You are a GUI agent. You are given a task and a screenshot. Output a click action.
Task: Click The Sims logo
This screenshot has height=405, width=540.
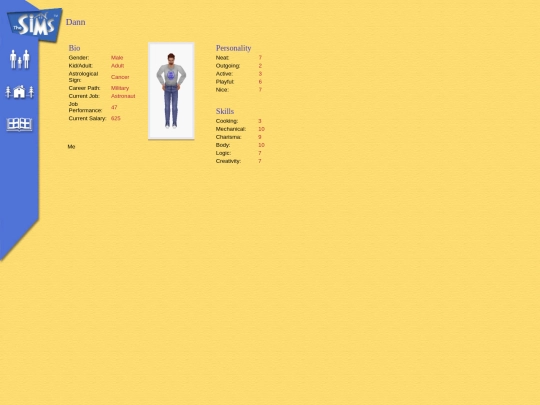coord(34,25)
